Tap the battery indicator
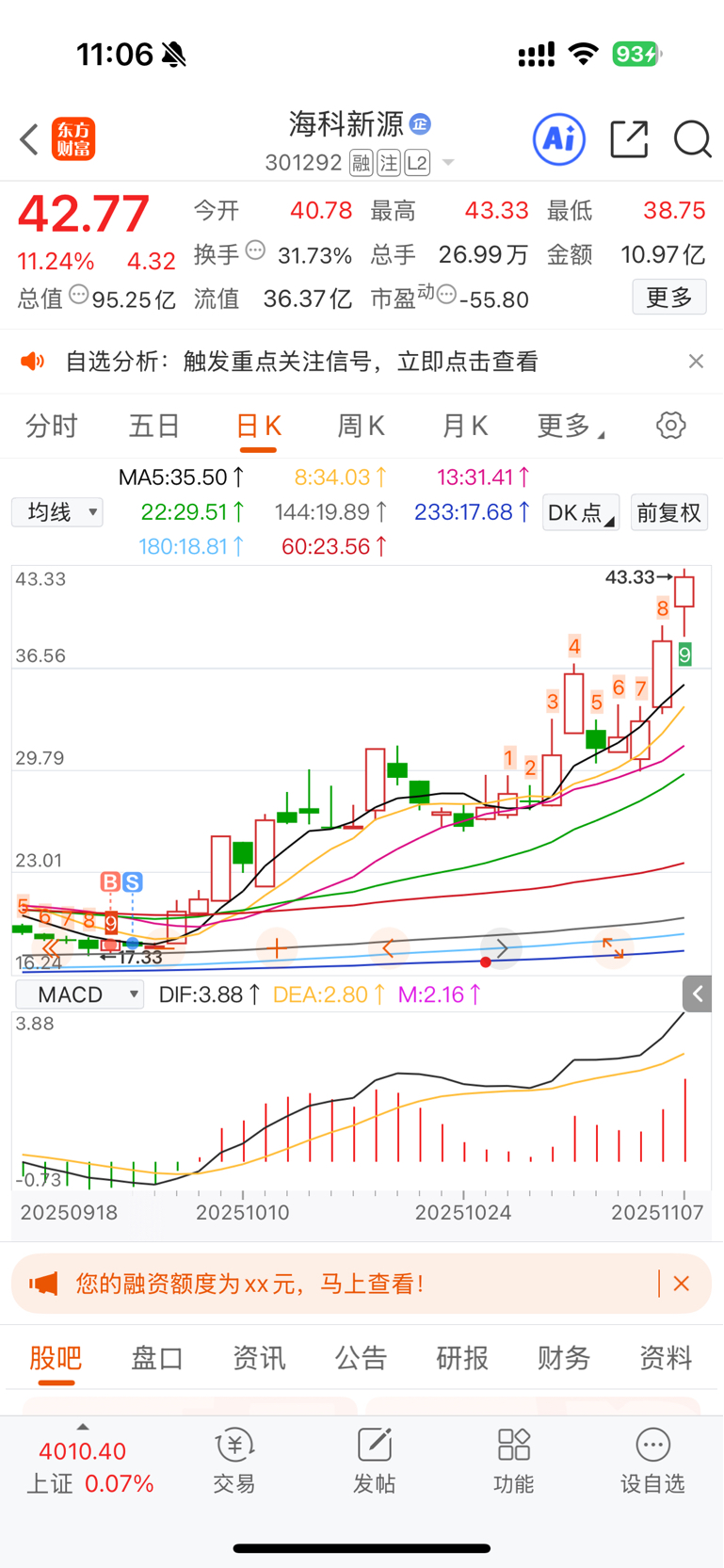This screenshot has height=1568, width=724. [636, 55]
